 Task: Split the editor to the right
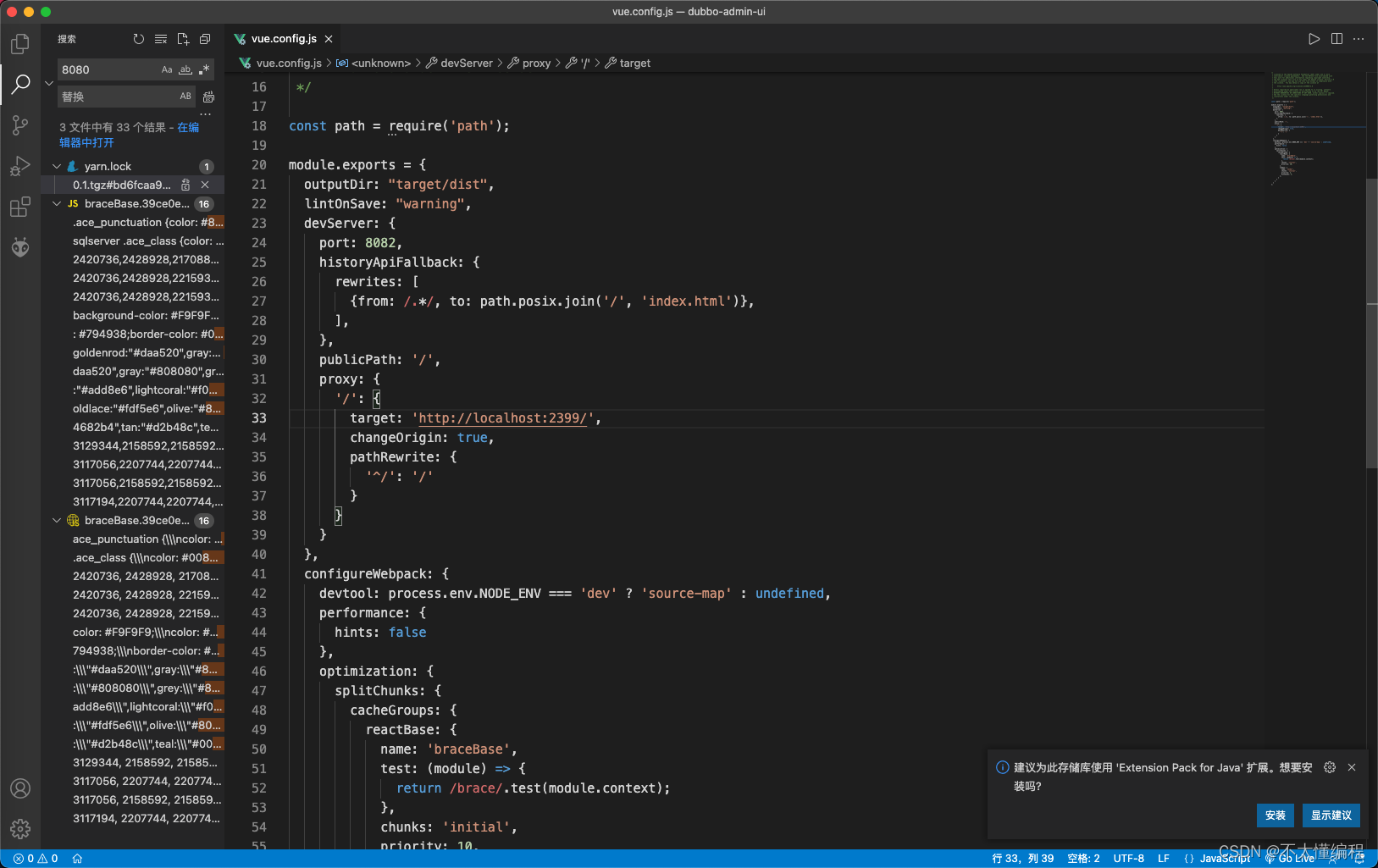pyautogui.click(x=1336, y=39)
